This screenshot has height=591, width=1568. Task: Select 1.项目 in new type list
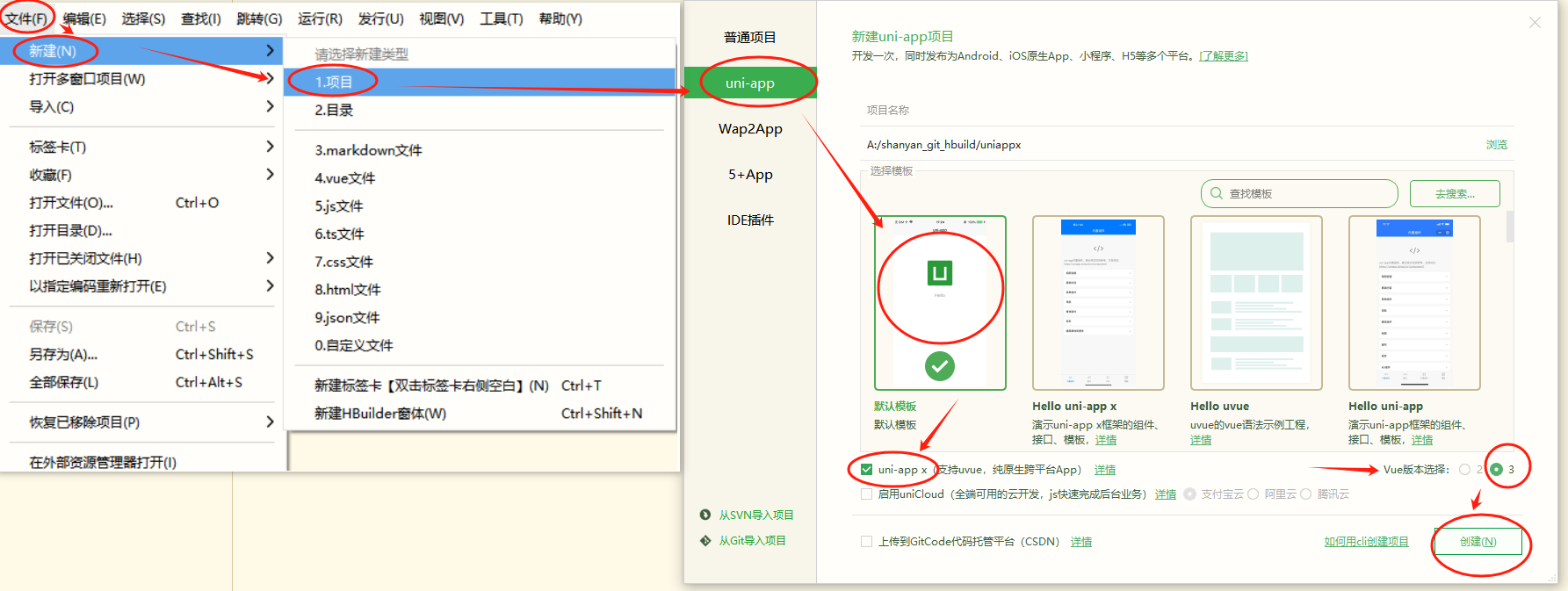(480, 82)
